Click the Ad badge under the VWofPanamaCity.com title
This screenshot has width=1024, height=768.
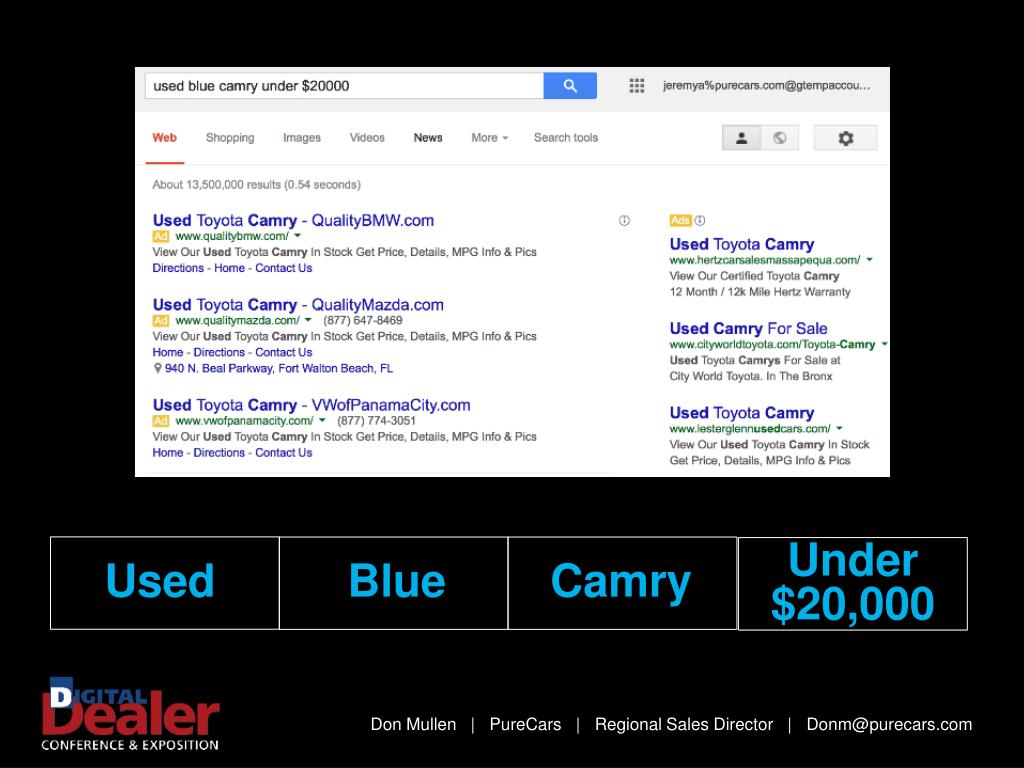[x=161, y=421]
